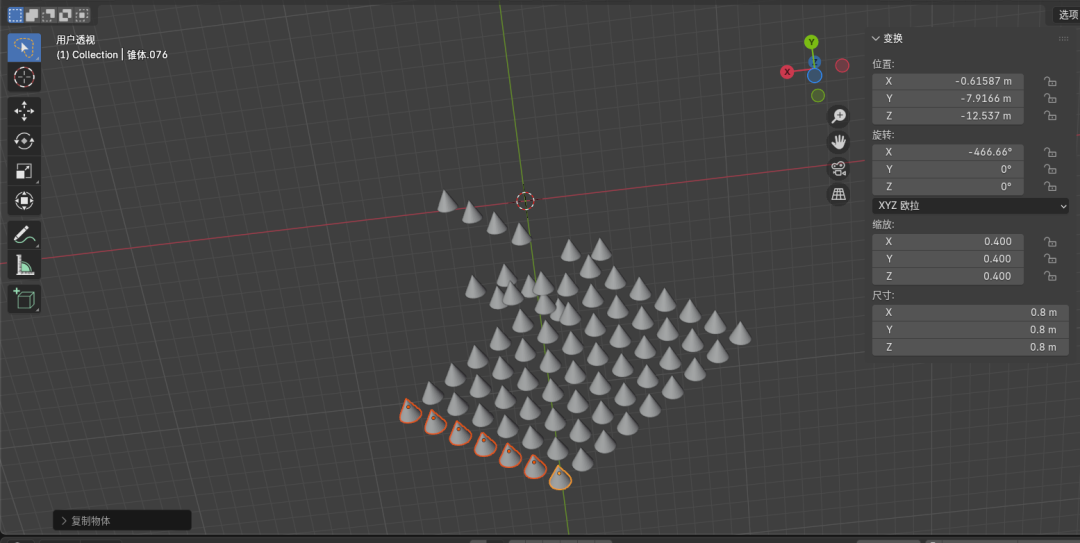Activate the 3D Cursor tool
This screenshot has height=543, width=1080.
point(24,77)
